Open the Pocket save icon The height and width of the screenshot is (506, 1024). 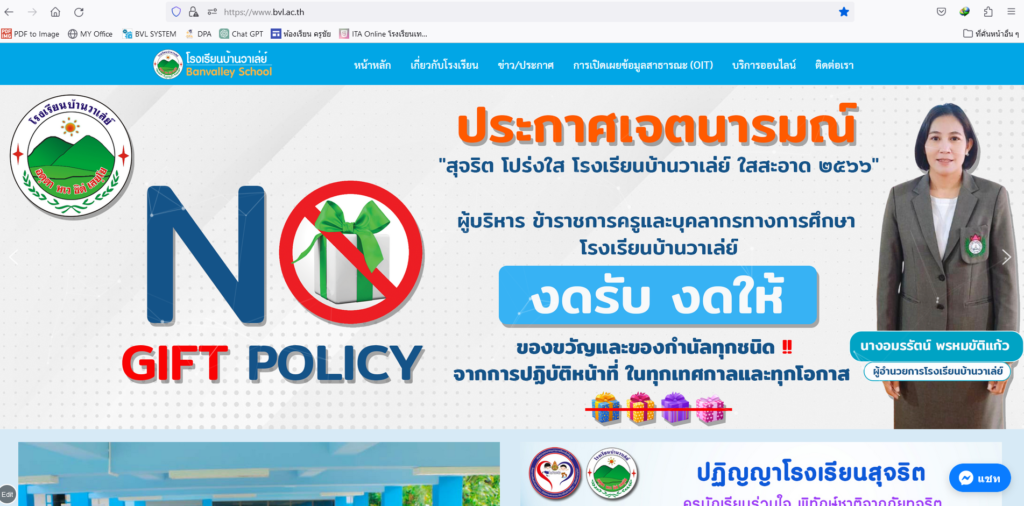pos(941,12)
